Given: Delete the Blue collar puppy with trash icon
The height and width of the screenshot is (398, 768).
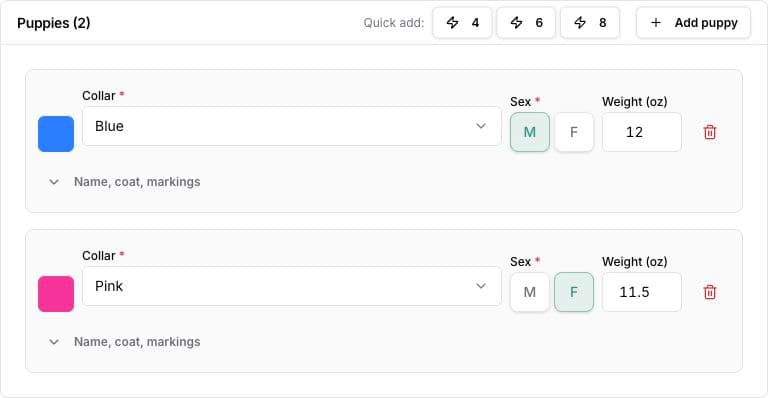Looking at the screenshot, I should point(709,132).
